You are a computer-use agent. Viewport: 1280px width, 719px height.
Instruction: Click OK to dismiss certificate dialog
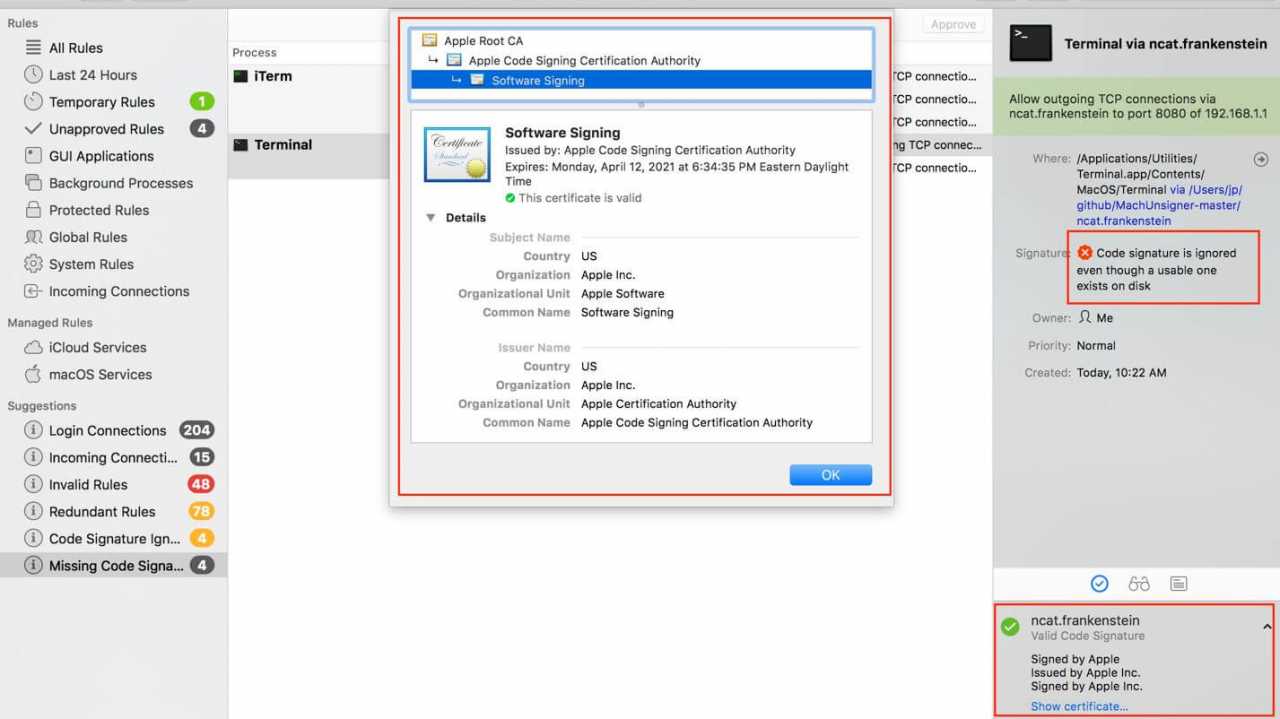830,475
